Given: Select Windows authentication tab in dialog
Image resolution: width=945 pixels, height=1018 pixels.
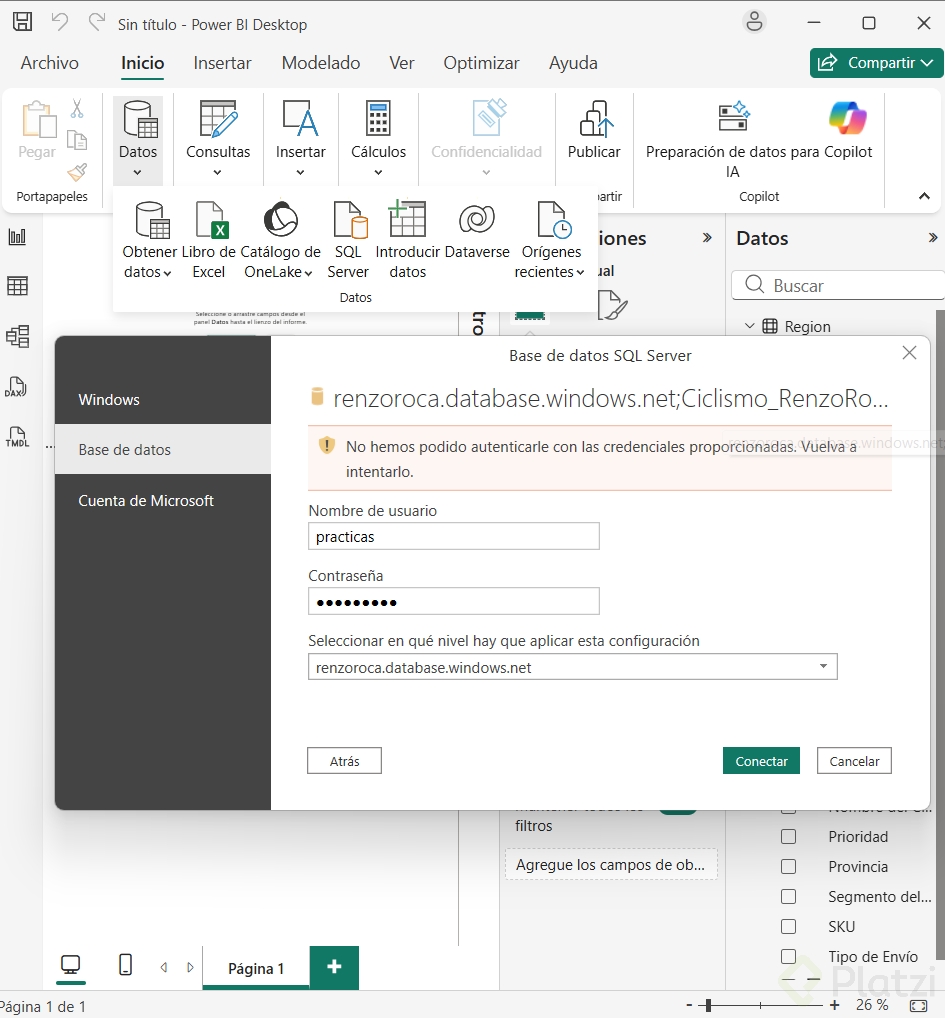Looking at the screenshot, I should [x=163, y=399].
